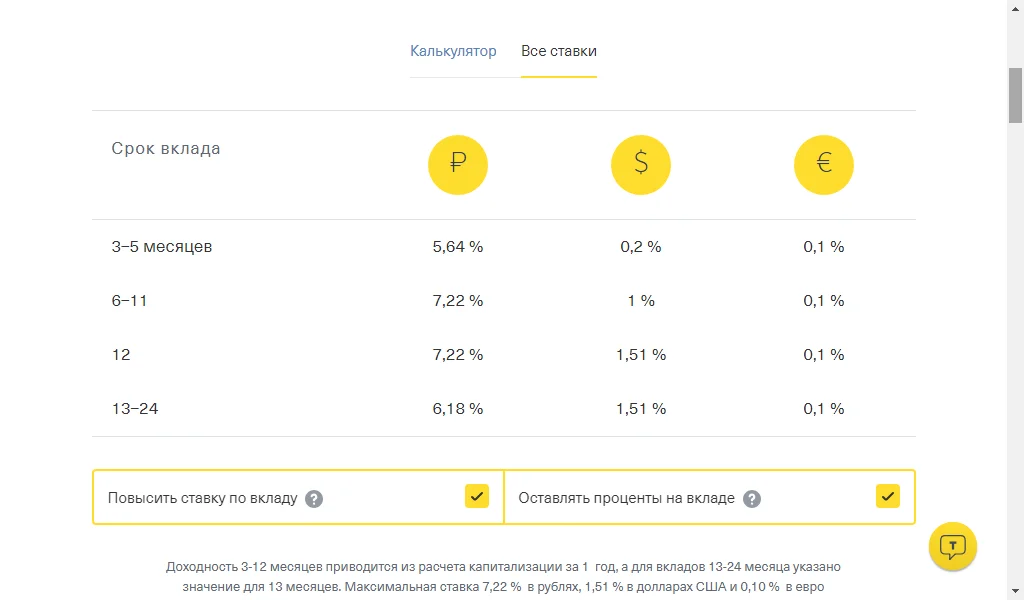Click the 1,51 % dollar rate for 13–24
Screen dimensions: 1024x600
coord(641,409)
